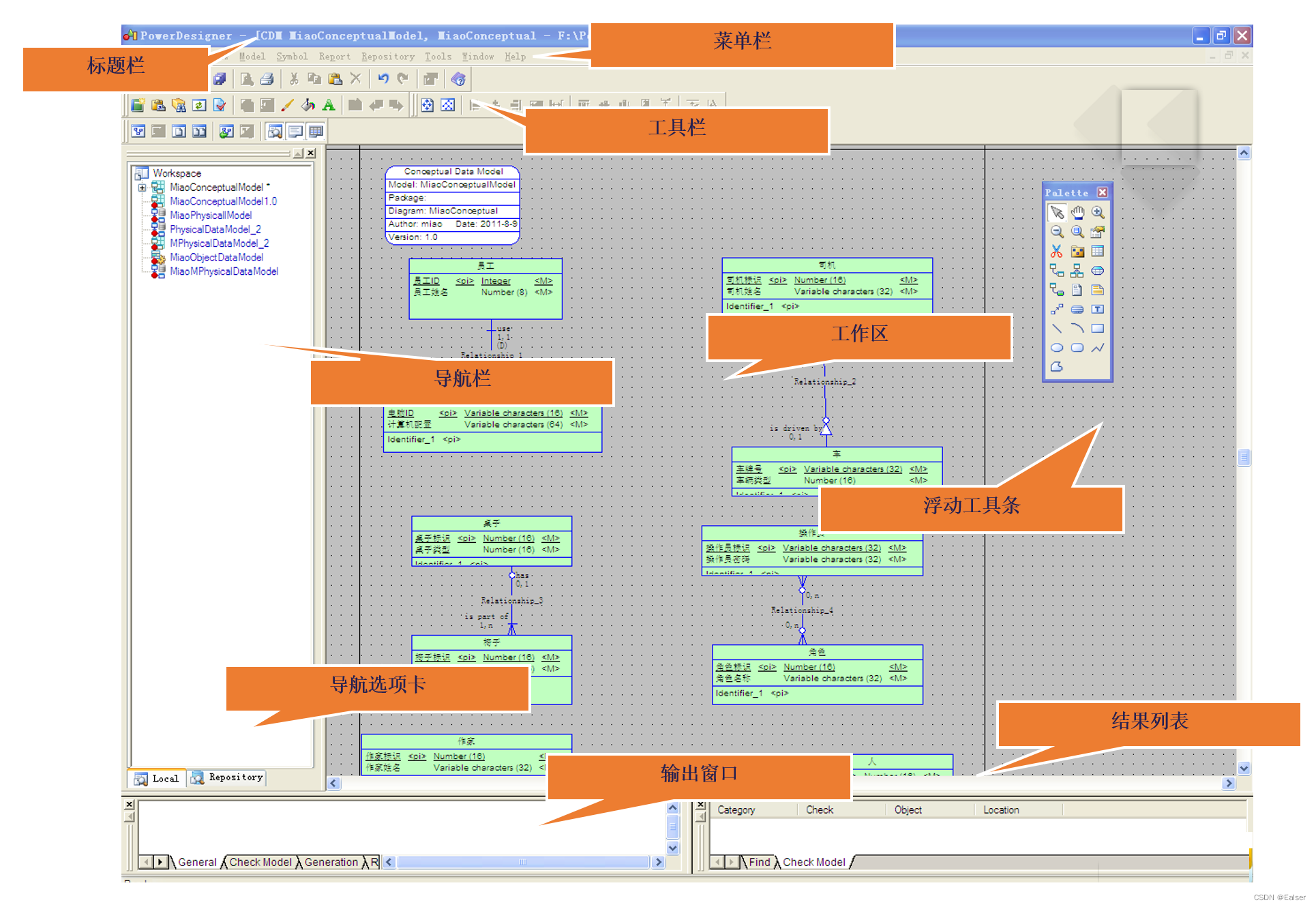The image size is (1316, 907).
Task: Click the Workspace root node
Action: pos(177,174)
